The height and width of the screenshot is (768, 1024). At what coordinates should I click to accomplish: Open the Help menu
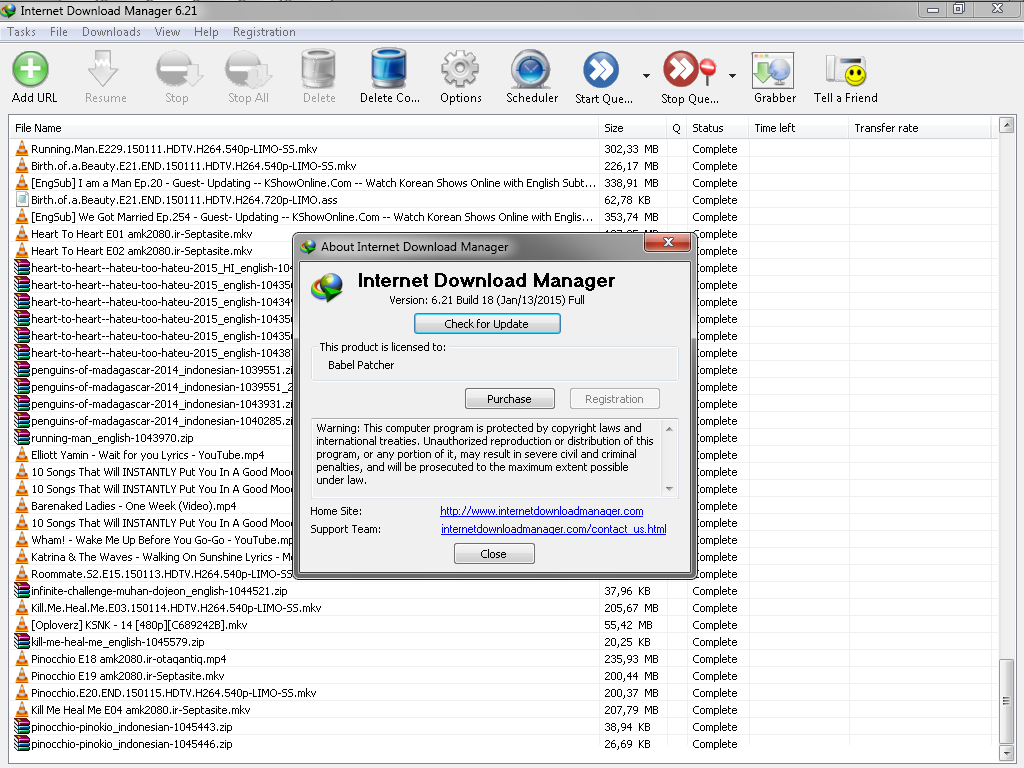click(206, 31)
